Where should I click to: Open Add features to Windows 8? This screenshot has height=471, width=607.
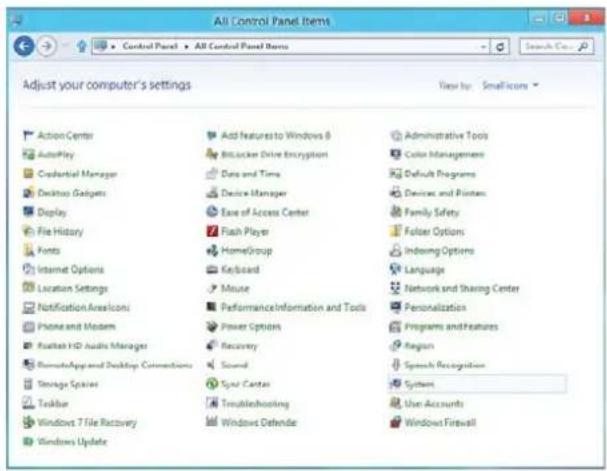(276, 135)
